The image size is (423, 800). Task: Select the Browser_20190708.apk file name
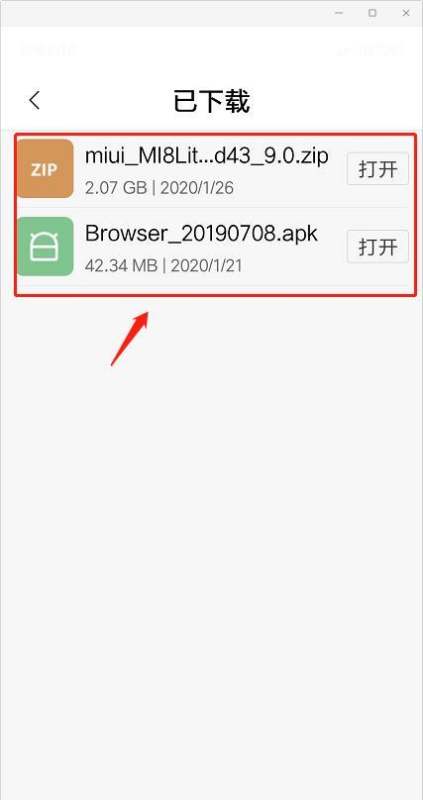point(202,234)
